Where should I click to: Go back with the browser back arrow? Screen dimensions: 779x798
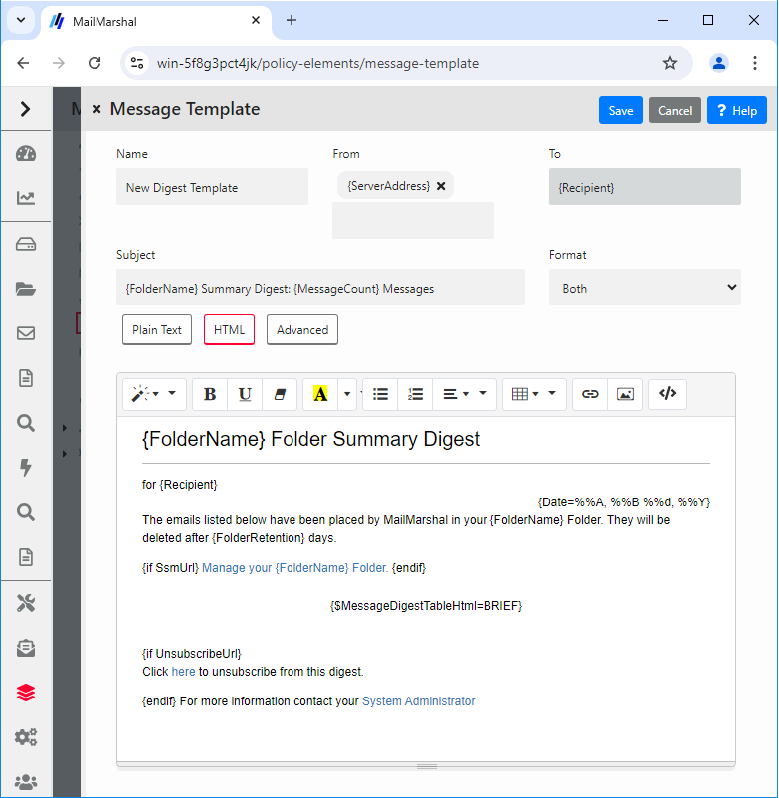click(x=23, y=63)
